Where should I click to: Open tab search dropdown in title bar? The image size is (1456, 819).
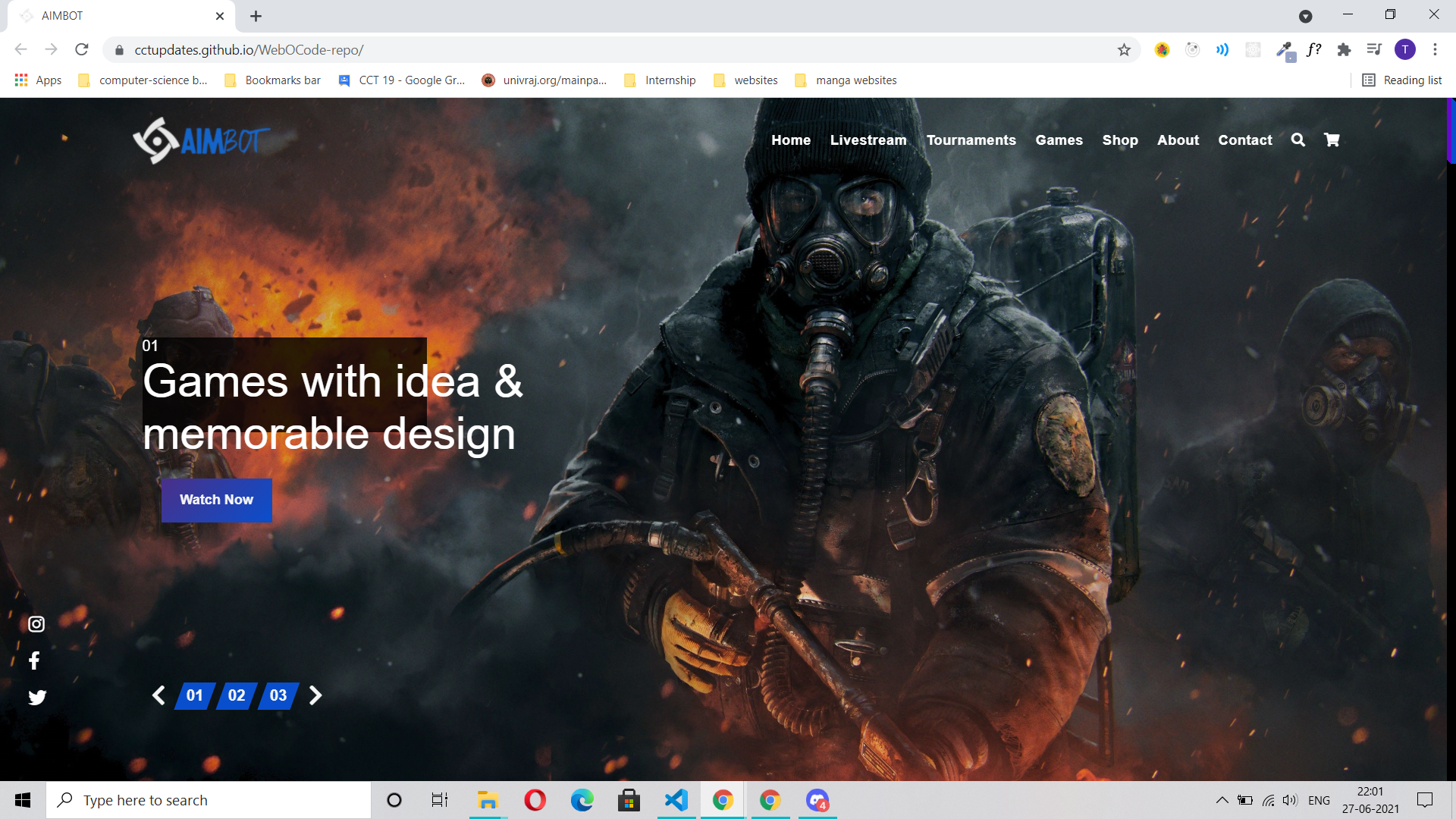point(1305,16)
